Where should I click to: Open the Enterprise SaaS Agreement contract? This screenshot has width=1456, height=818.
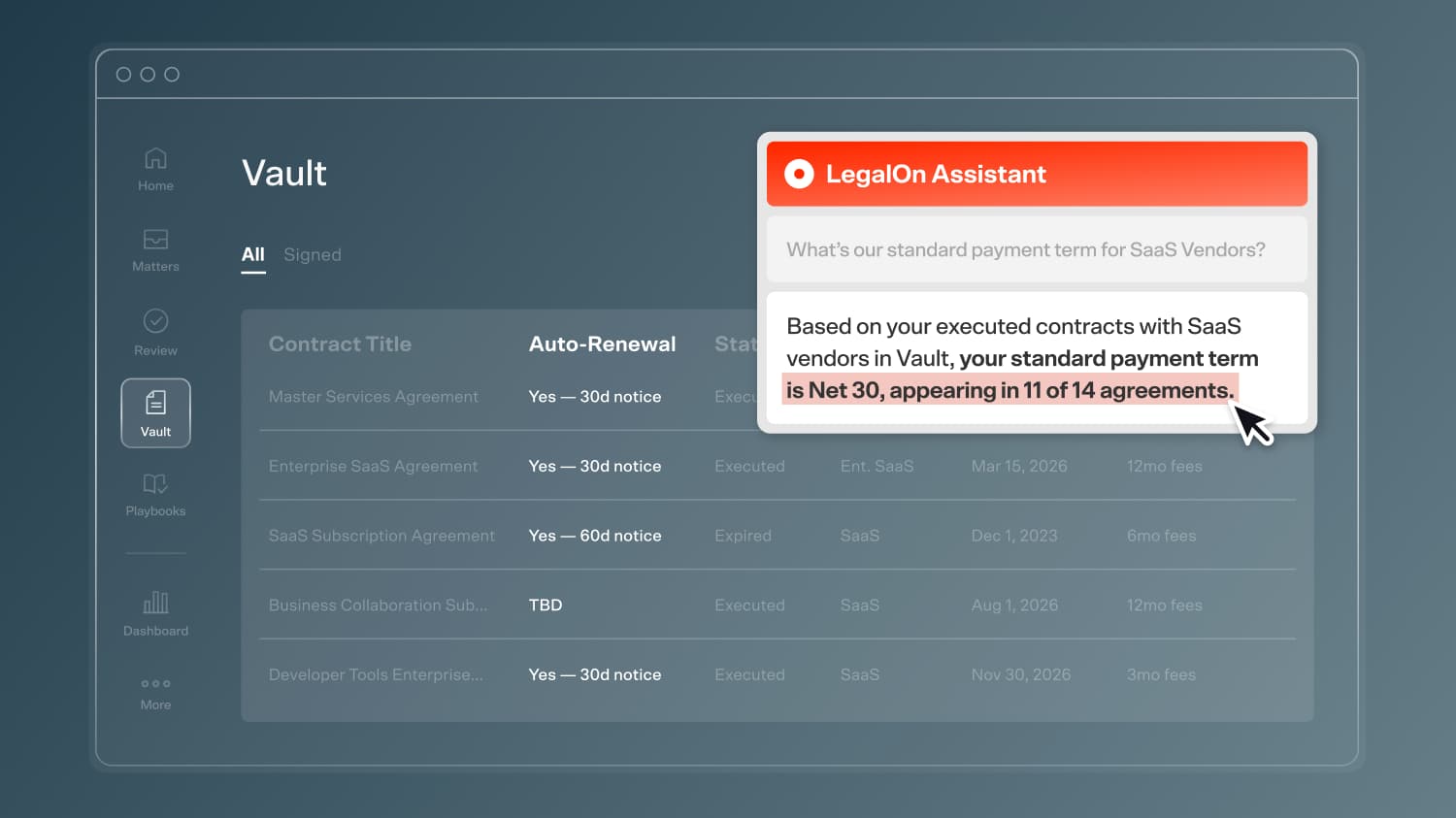coord(374,466)
